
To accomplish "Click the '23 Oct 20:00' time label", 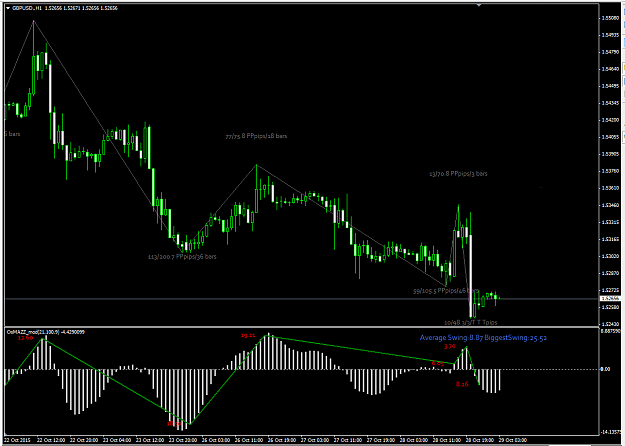I will pyautogui.click(x=183, y=440).
